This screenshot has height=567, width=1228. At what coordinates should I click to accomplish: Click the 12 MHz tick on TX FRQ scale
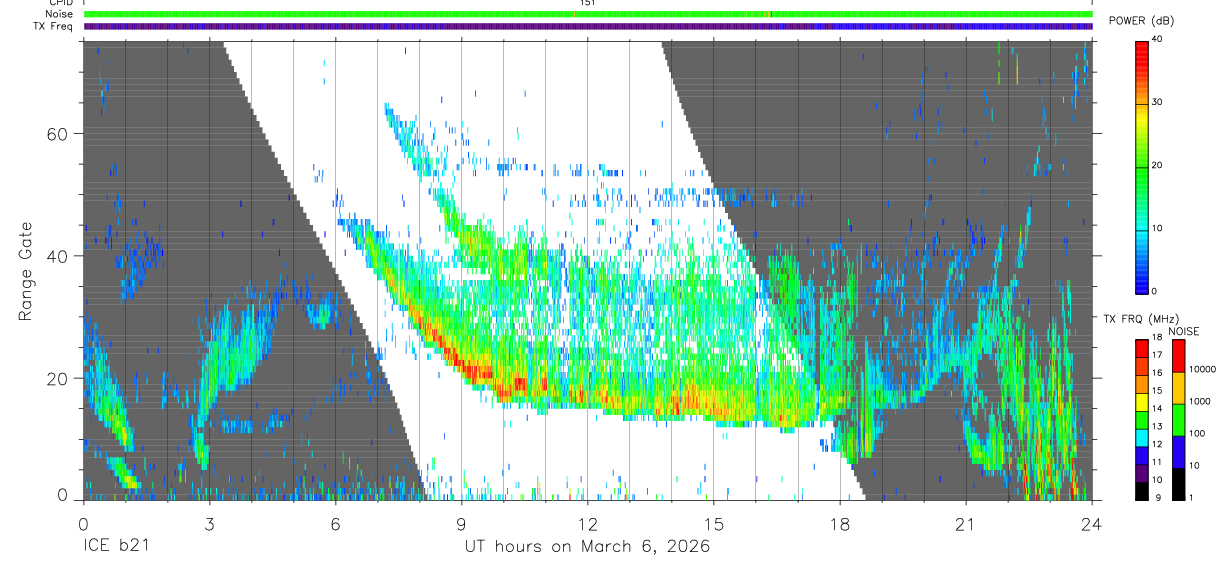(x=1158, y=444)
